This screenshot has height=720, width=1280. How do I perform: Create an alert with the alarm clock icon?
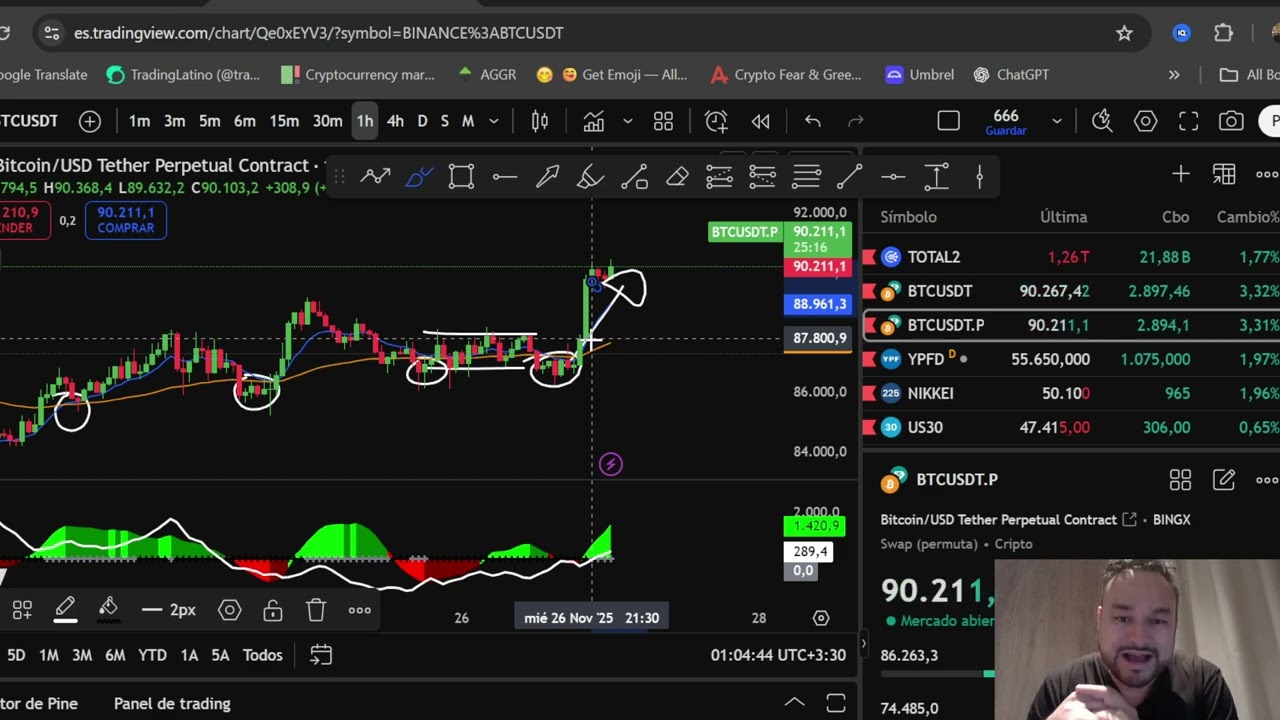(x=716, y=121)
